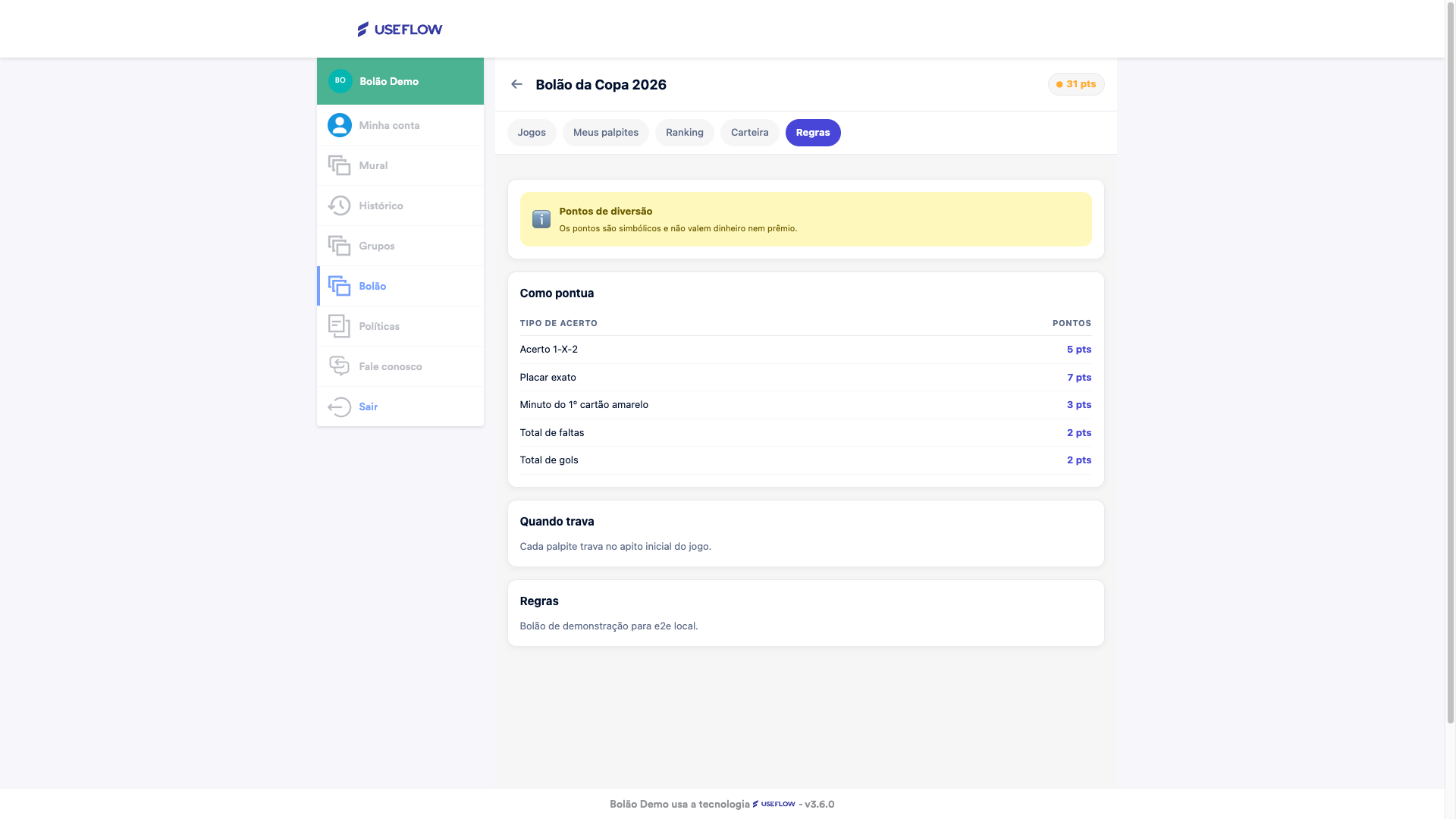Click the Histórico clock icon
This screenshot has height=819, width=1456.
click(339, 206)
